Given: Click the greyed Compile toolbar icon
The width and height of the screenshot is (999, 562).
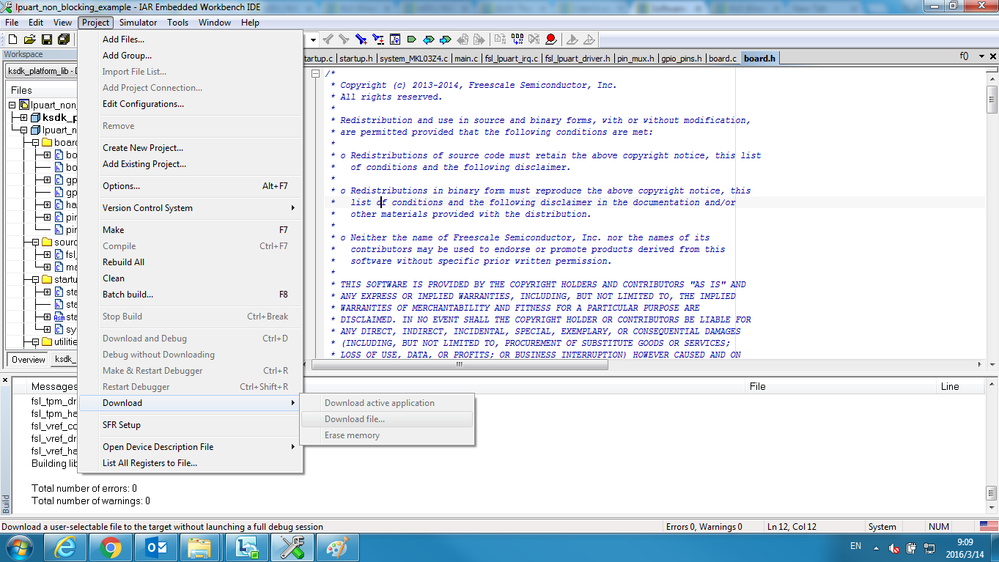Looking at the screenshot, I should coord(500,40).
